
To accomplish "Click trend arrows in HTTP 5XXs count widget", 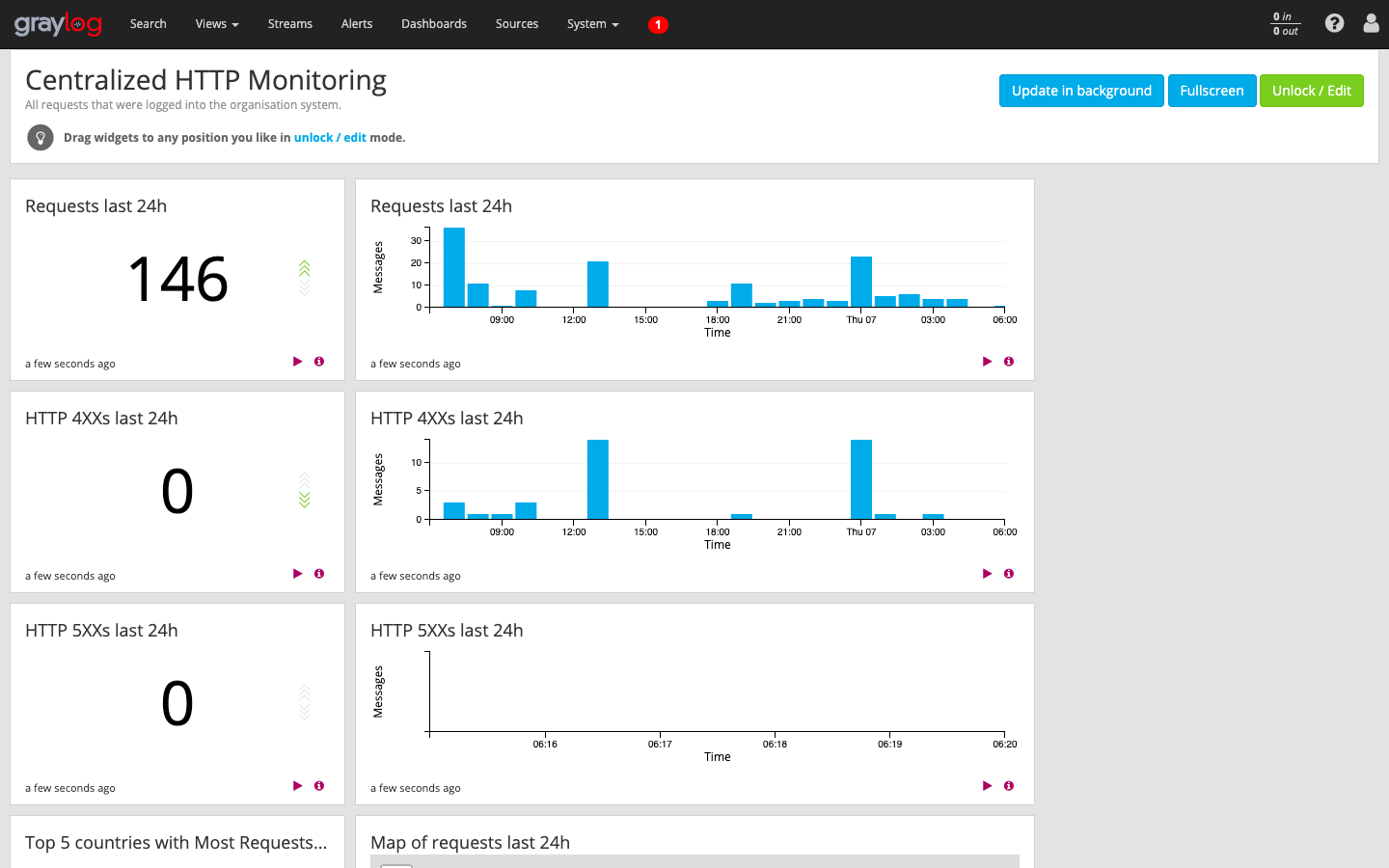I will tap(305, 702).
